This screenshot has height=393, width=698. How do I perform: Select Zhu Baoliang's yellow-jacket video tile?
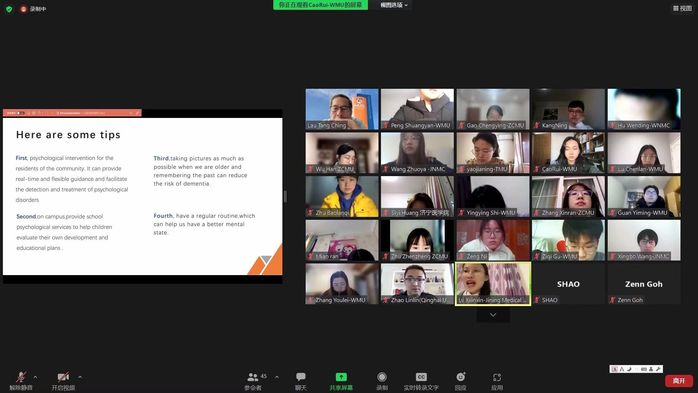pos(342,196)
